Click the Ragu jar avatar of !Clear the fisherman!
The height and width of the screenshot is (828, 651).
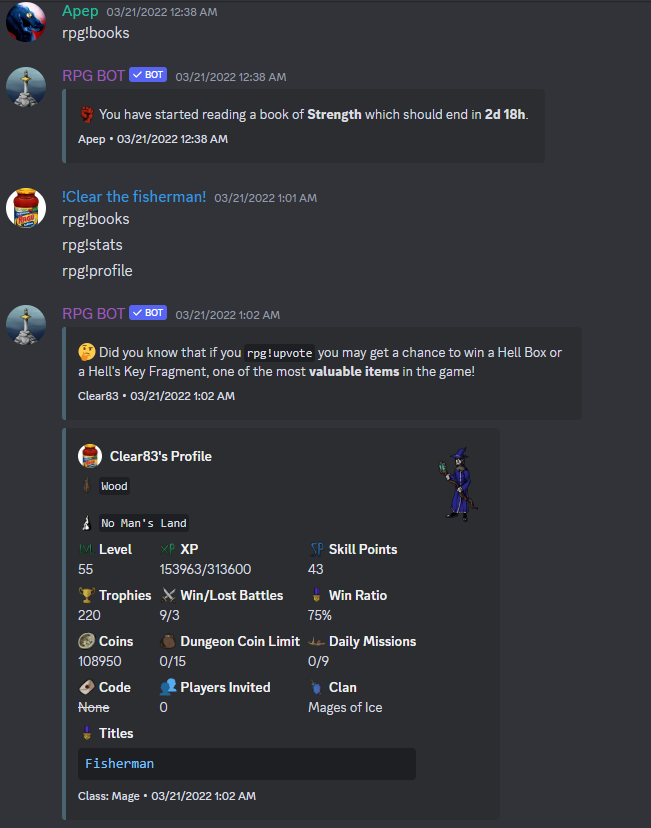pyautogui.click(x=26, y=208)
